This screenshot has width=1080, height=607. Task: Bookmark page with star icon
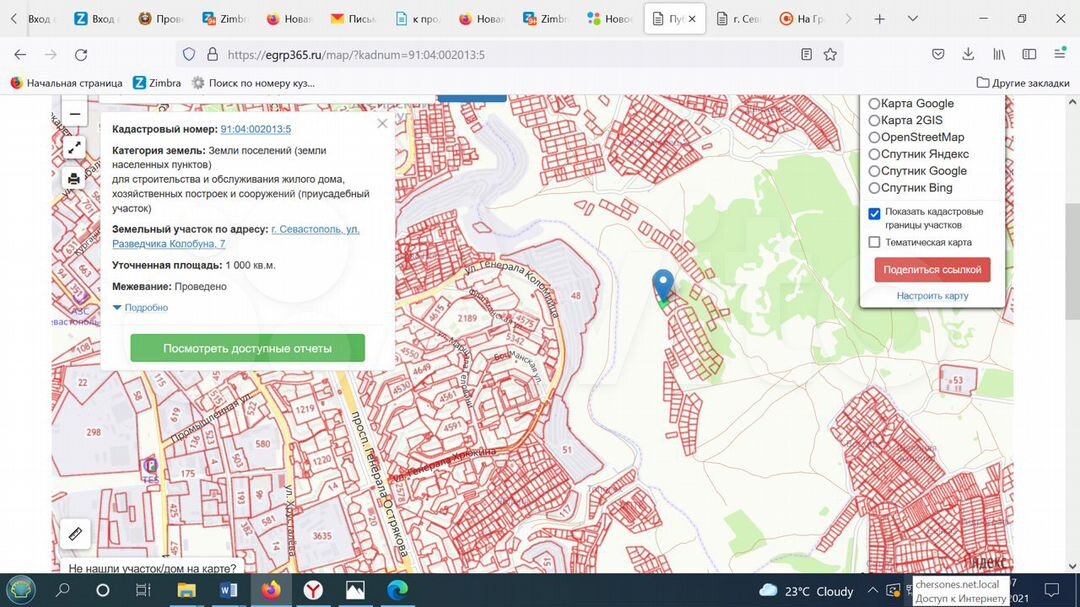coord(830,55)
